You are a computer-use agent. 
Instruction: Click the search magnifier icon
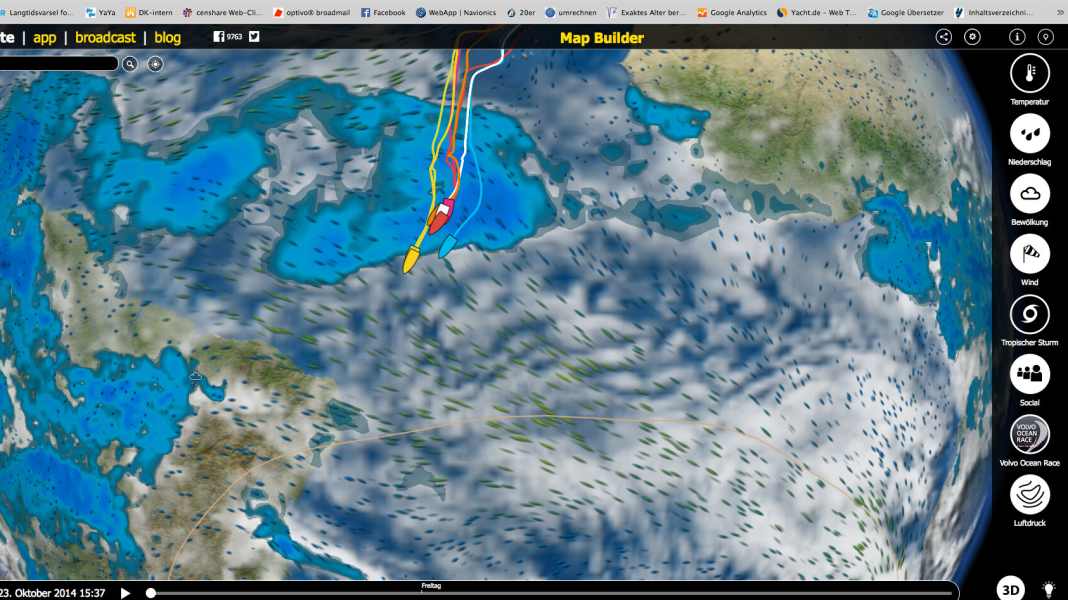pyautogui.click(x=129, y=64)
